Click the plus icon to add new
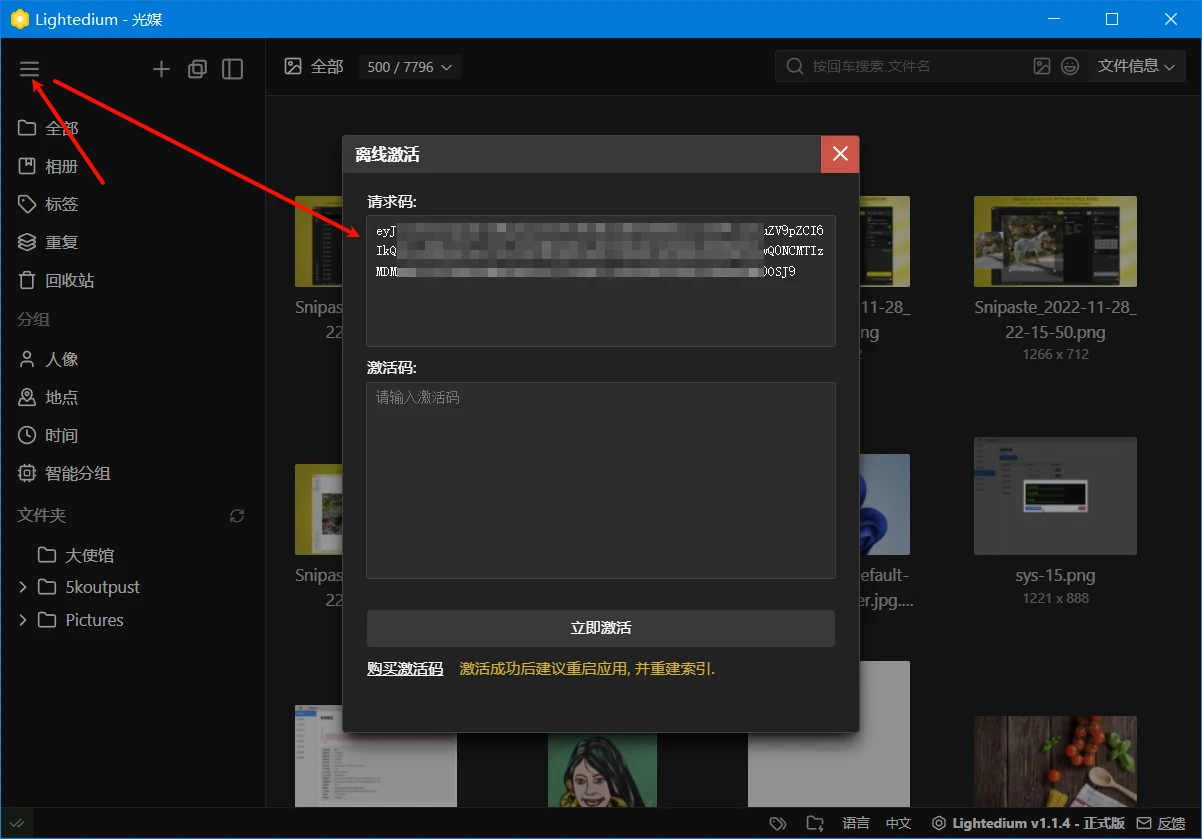Image resolution: width=1202 pixels, height=839 pixels. 161,69
